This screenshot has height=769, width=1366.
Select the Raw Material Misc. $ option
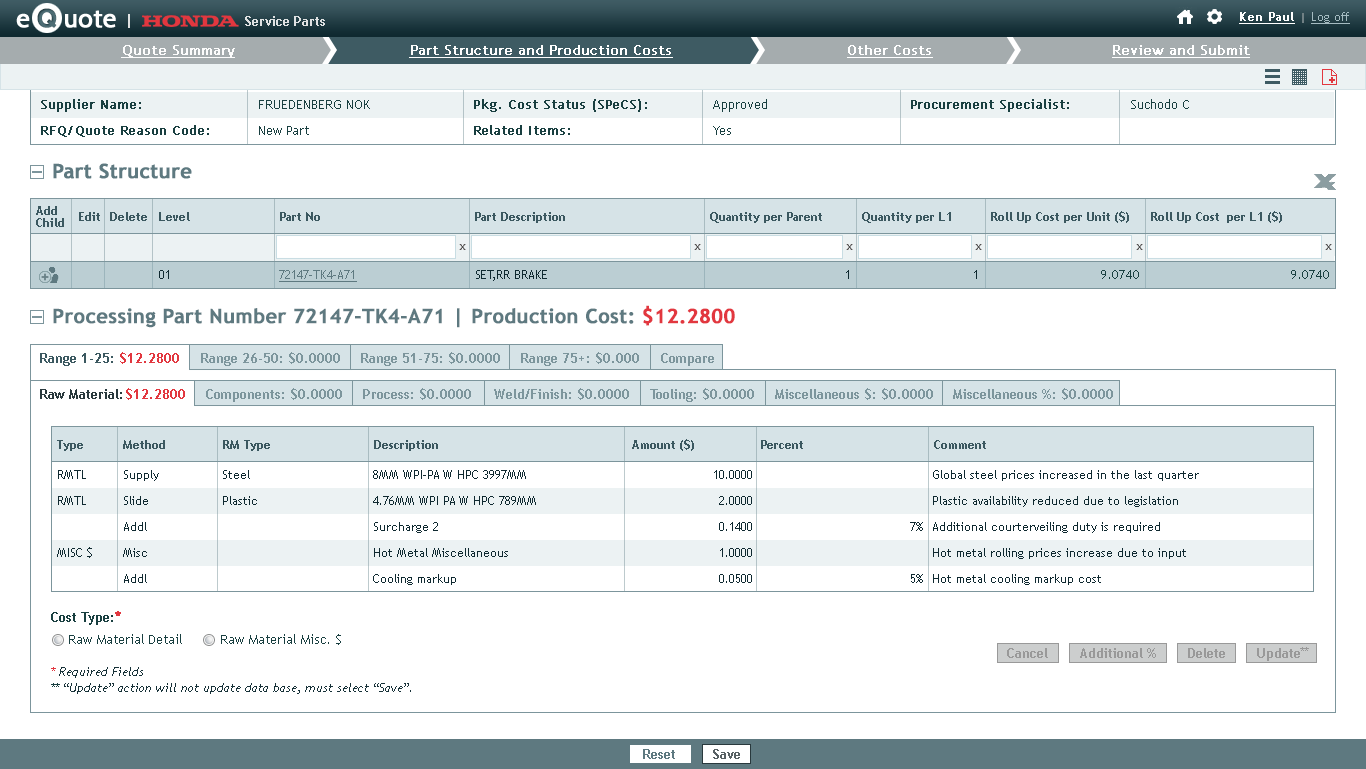tap(209, 640)
